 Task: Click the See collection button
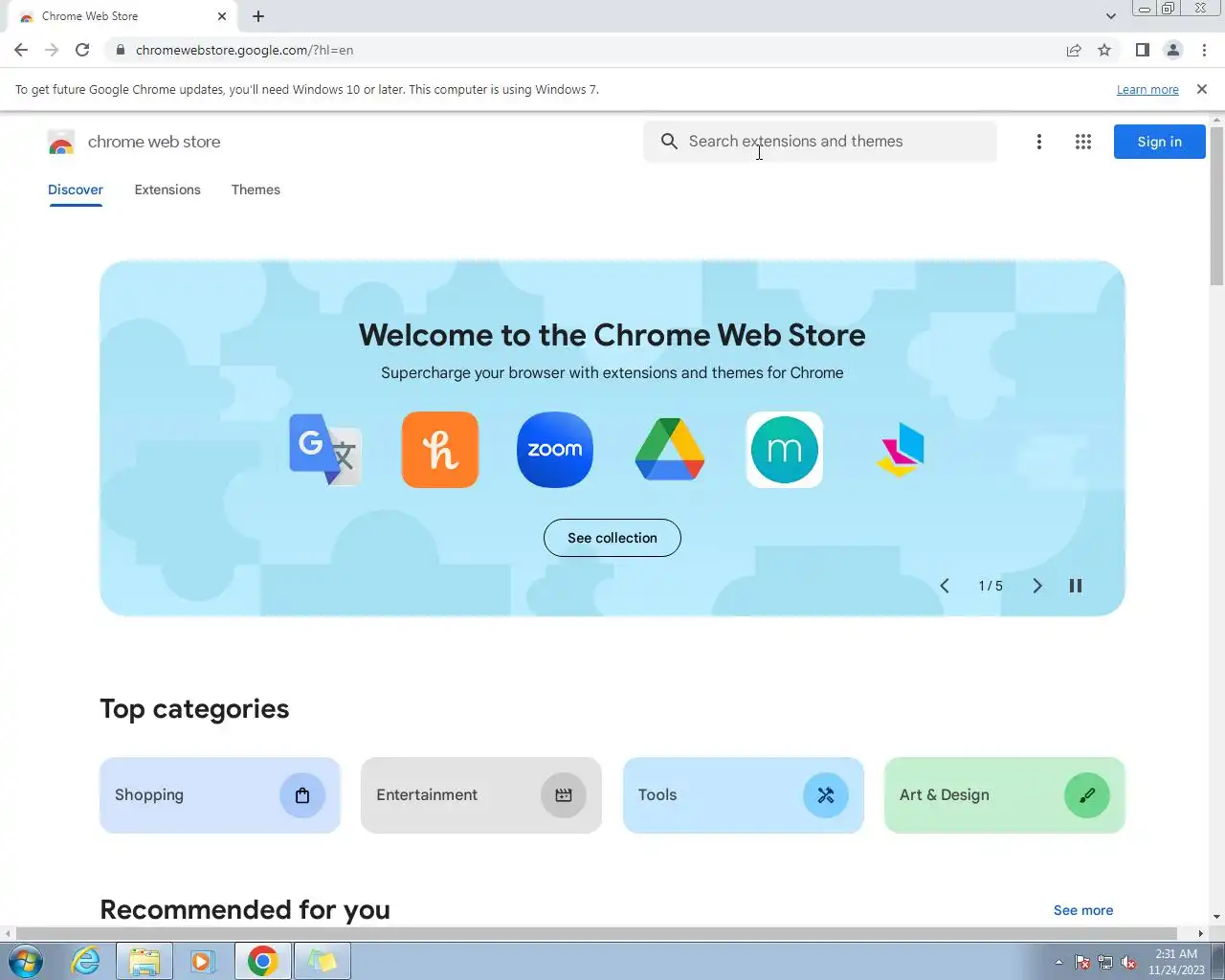(612, 538)
